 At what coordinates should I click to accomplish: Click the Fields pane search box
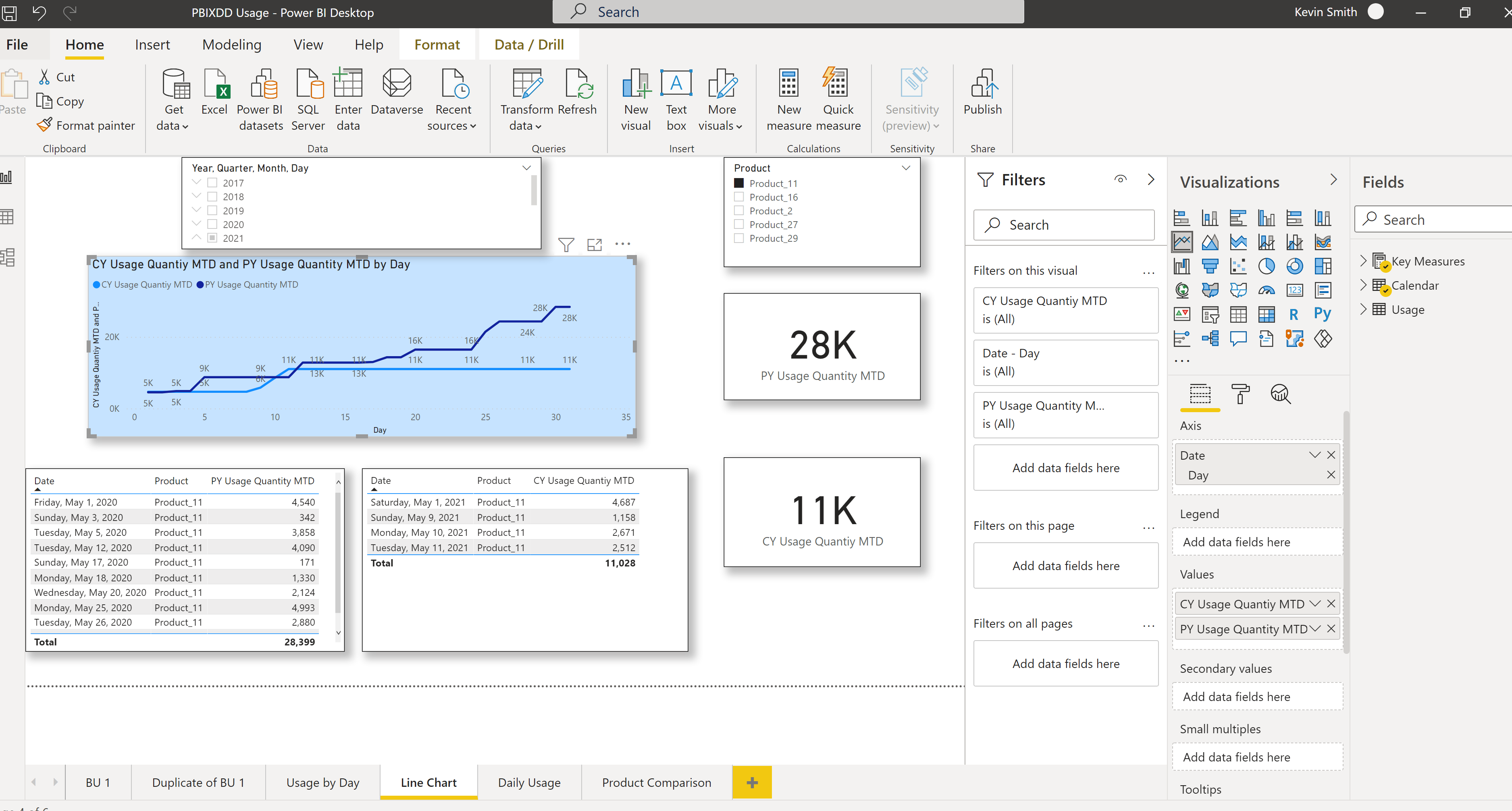tap(1433, 220)
